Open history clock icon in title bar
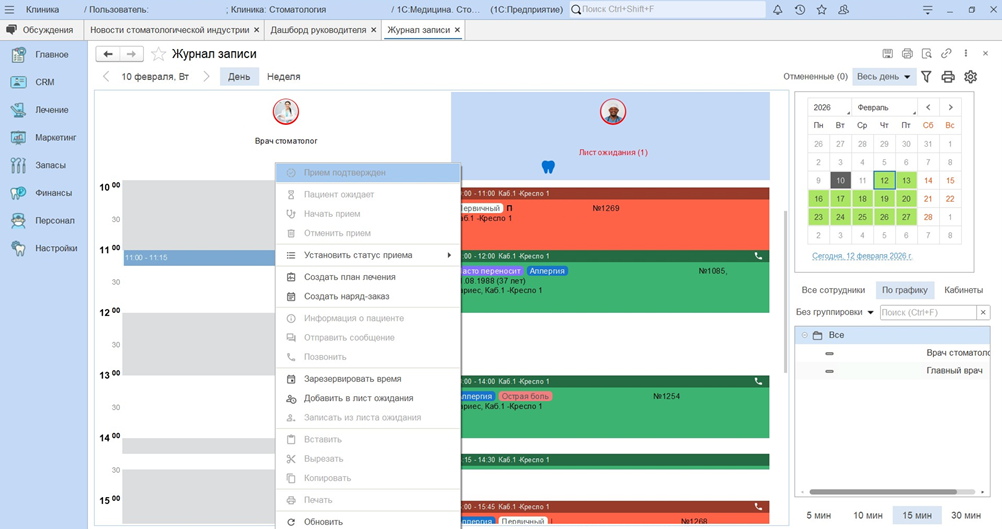1002x529 pixels. [x=799, y=9]
